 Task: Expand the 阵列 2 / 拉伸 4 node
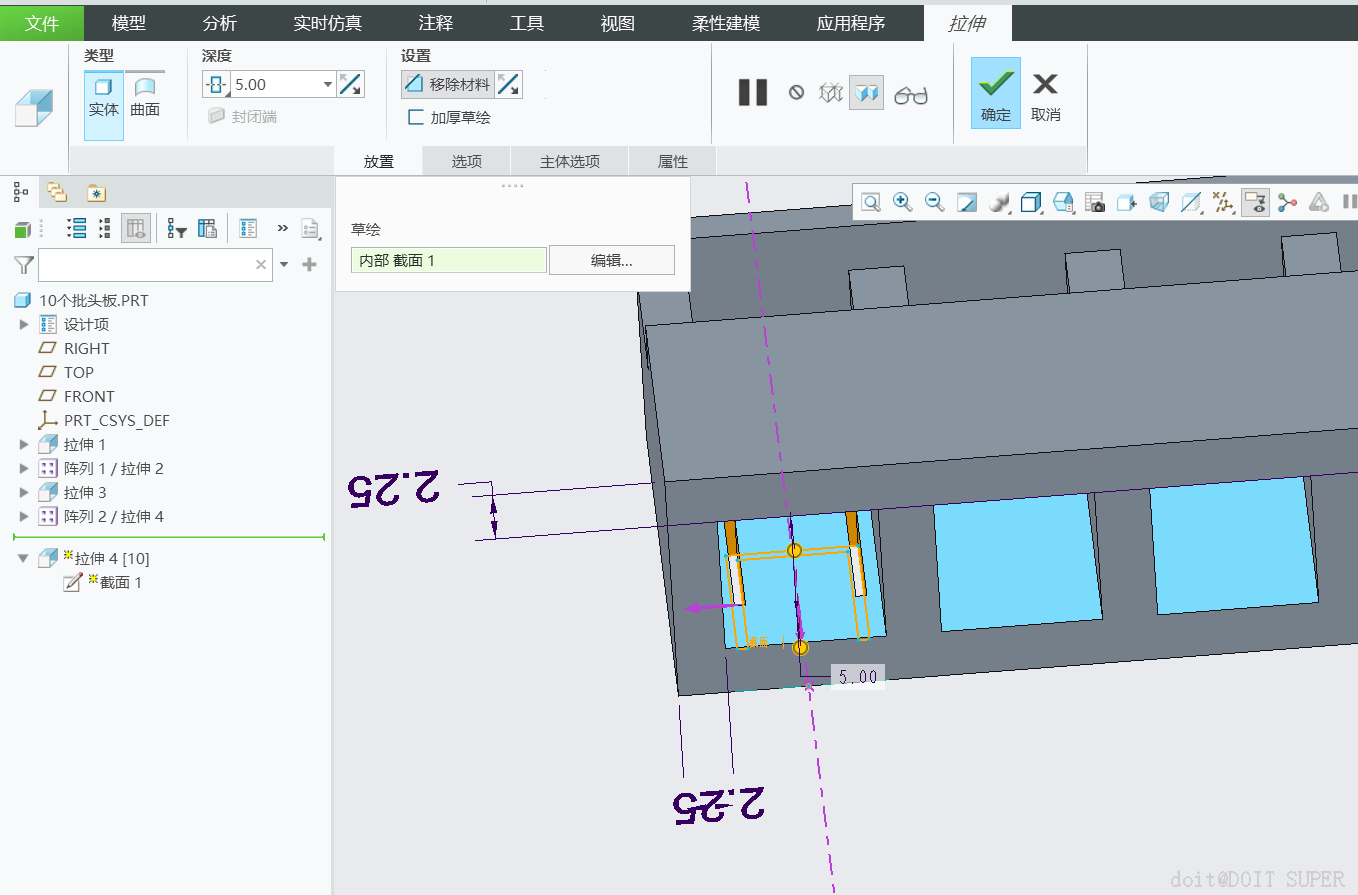pos(25,517)
